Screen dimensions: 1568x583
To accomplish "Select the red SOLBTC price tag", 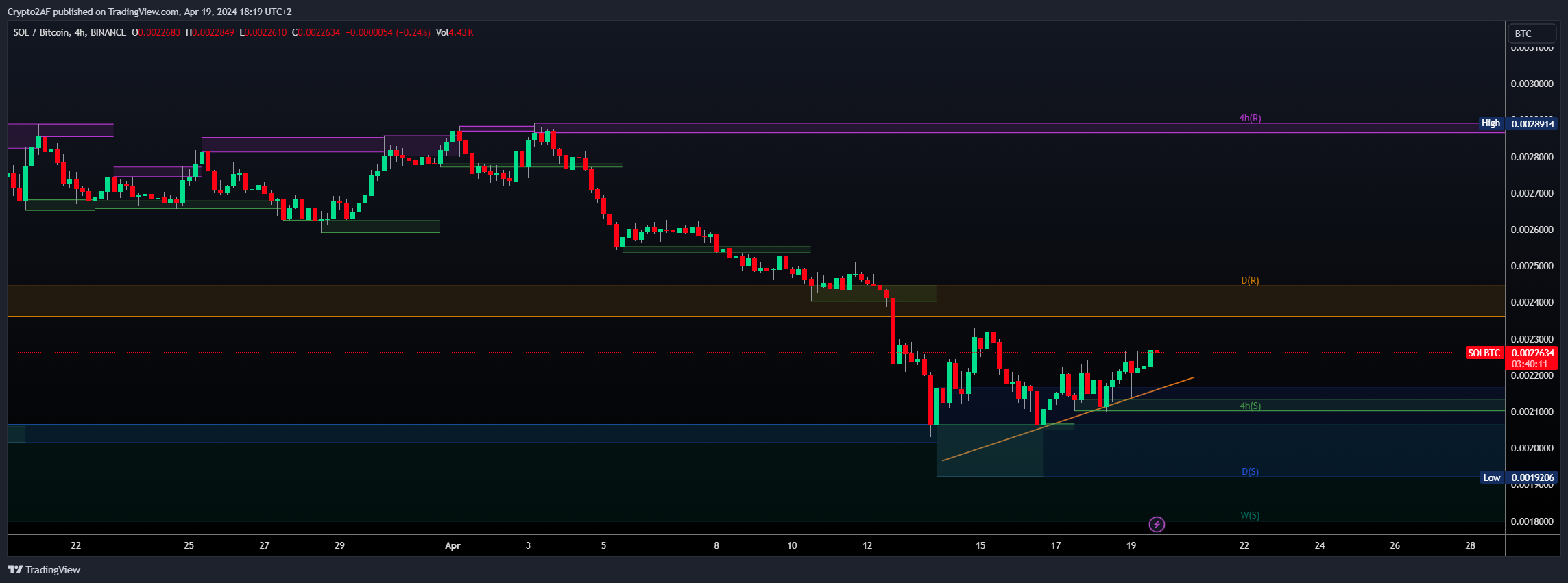I will 1484,353.
